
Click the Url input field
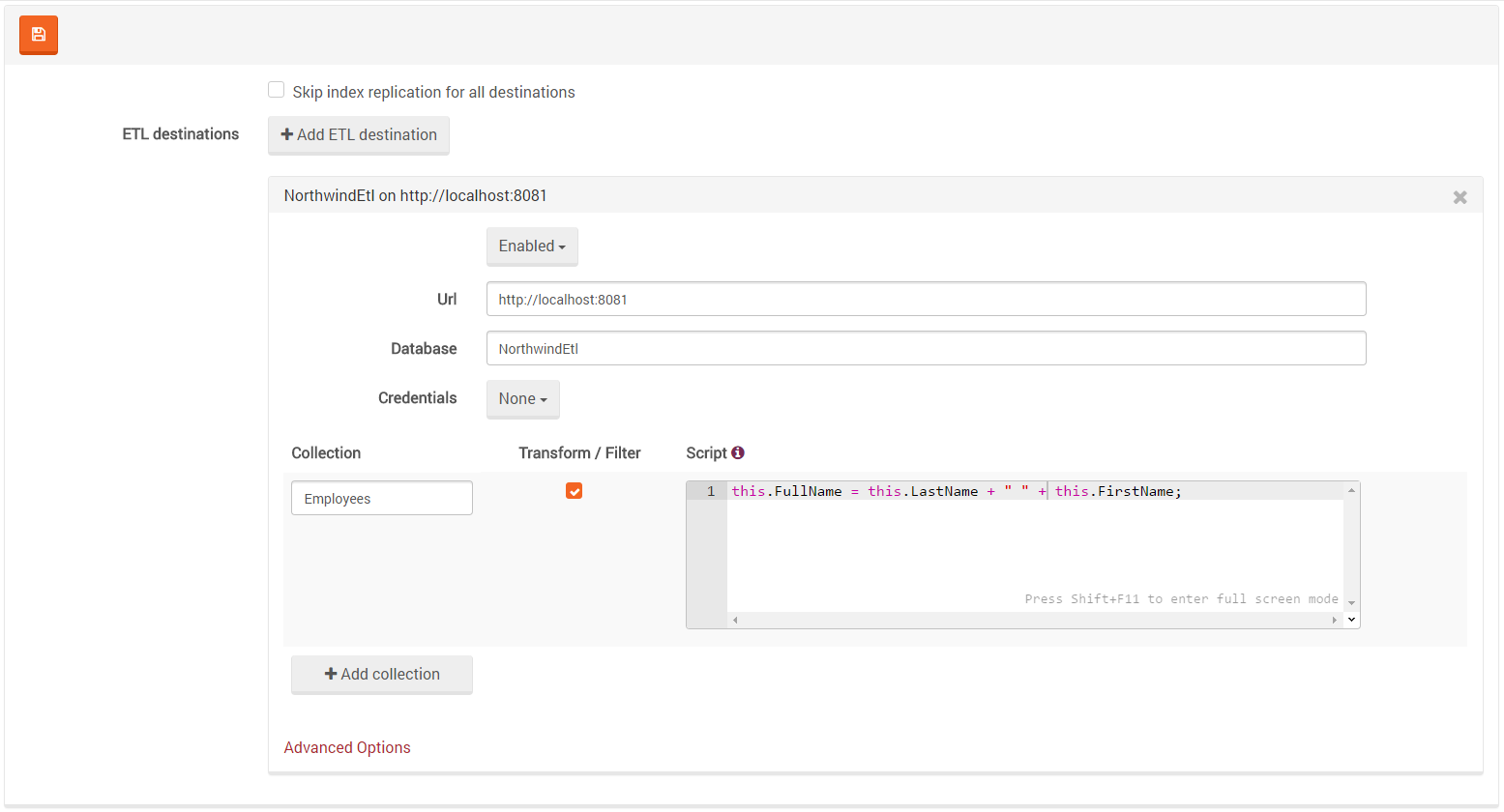point(926,299)
